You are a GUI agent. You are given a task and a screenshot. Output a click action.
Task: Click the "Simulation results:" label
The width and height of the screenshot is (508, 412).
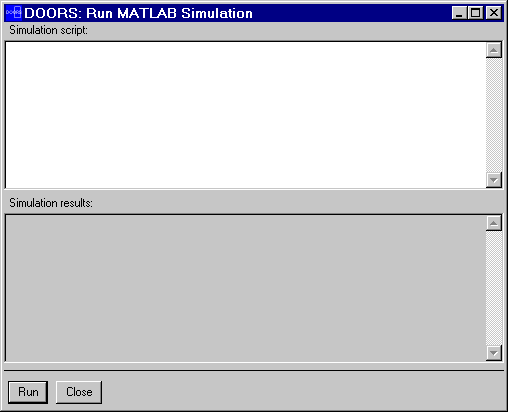[x=51, y=203]
